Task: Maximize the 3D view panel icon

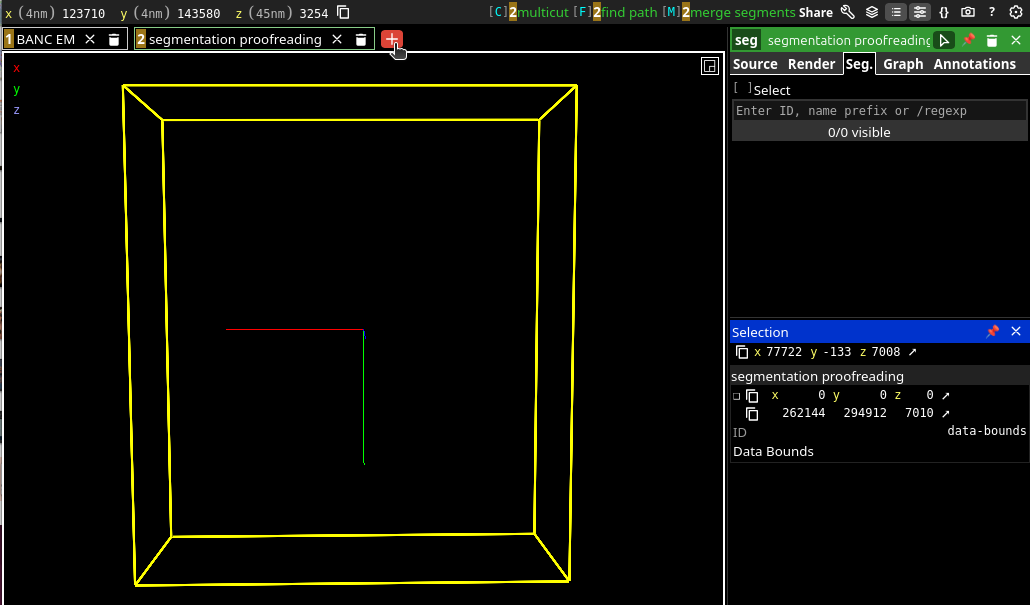Action: (x=709, y=66)
